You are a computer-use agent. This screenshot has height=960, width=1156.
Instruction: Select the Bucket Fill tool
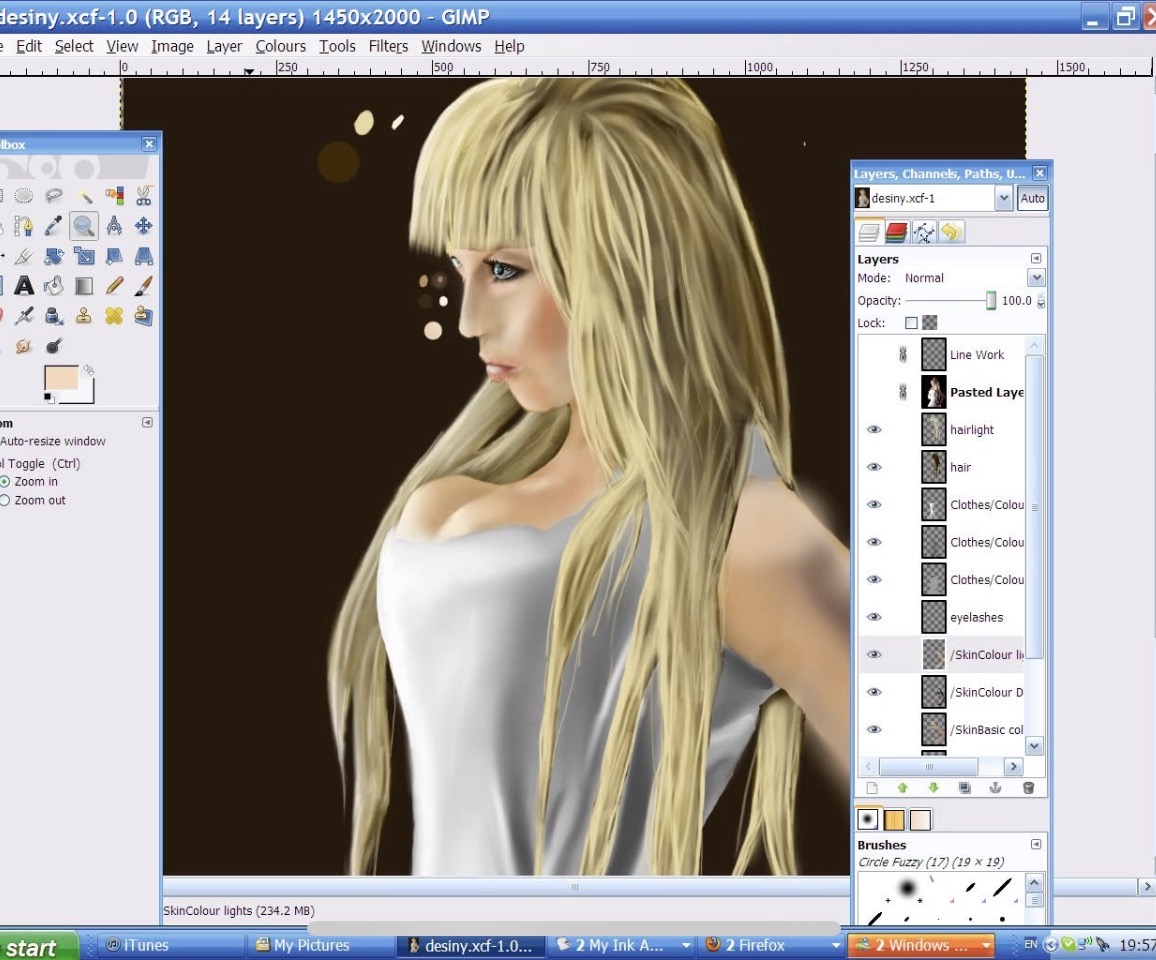[54, 286]
